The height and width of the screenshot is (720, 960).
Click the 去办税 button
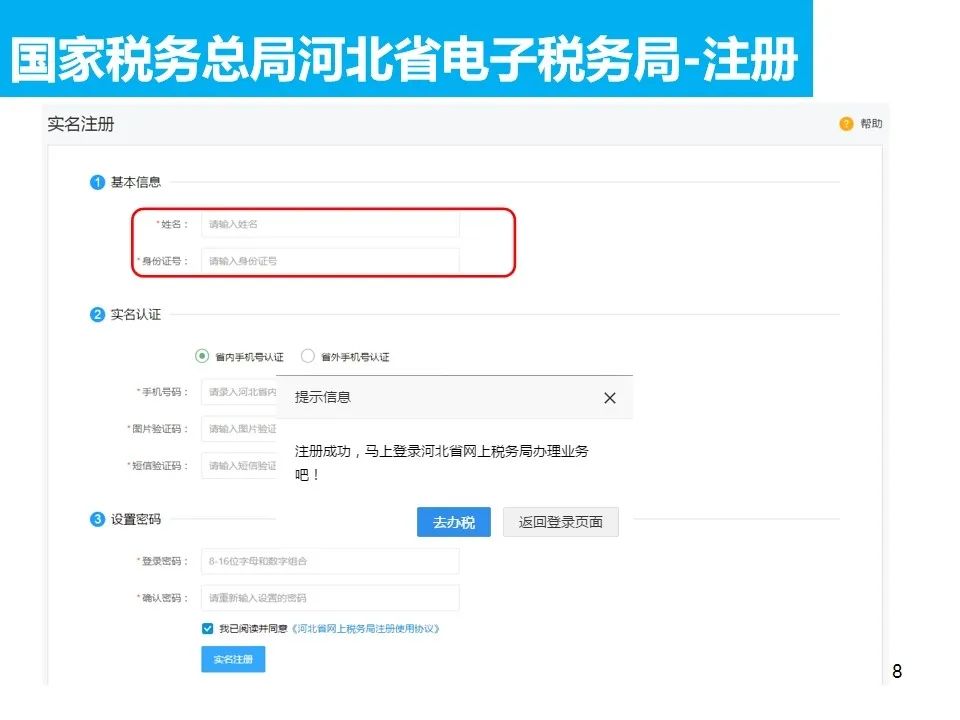coord(454,522)
